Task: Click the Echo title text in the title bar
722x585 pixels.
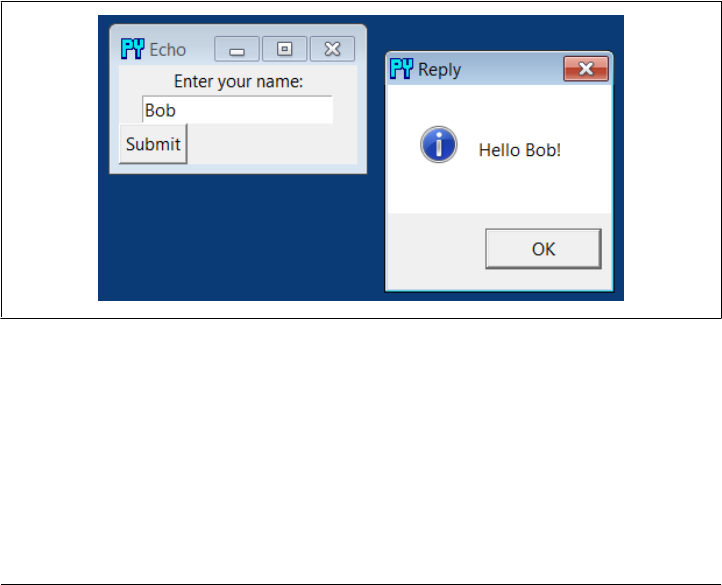Action: click(x=168, y=50)
